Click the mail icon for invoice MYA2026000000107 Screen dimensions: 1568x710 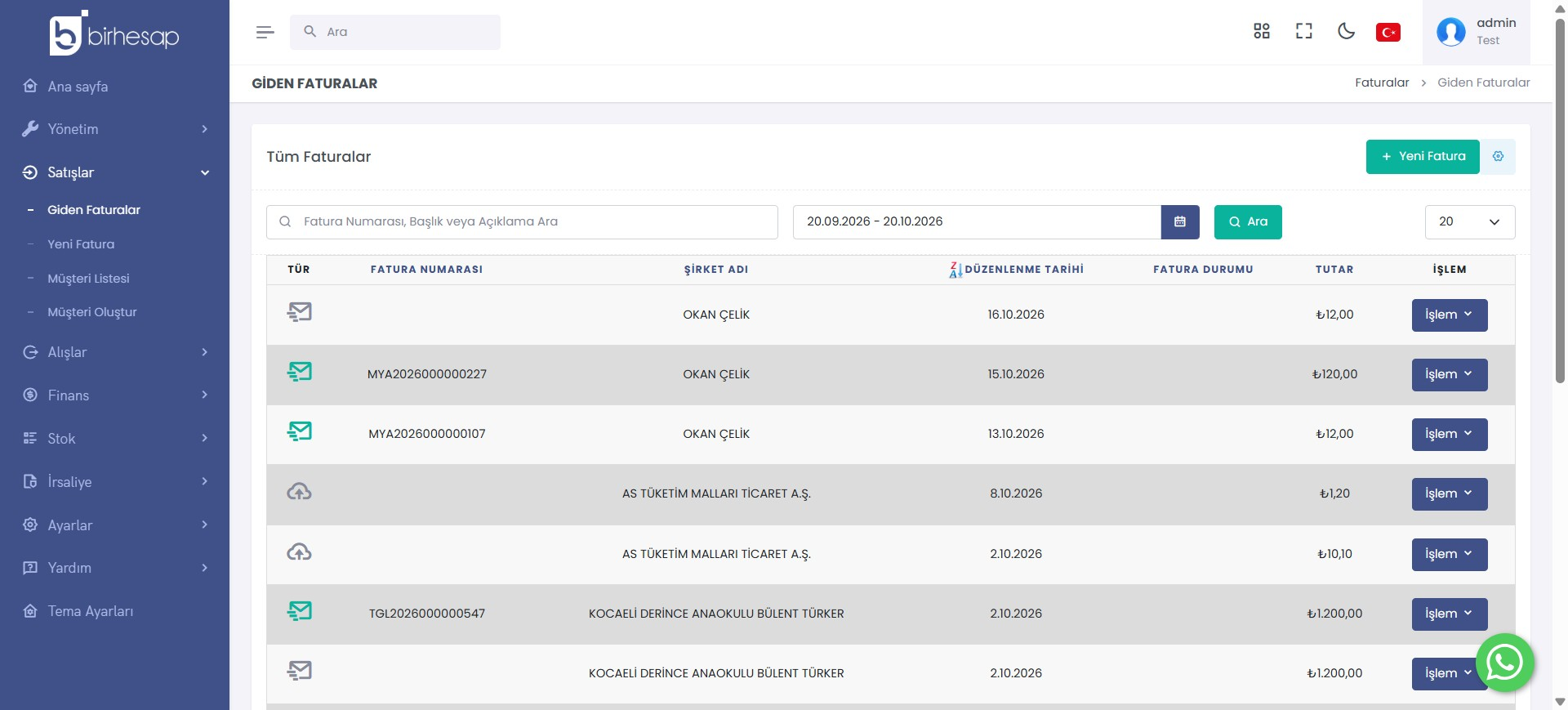(x=300, y=431)
